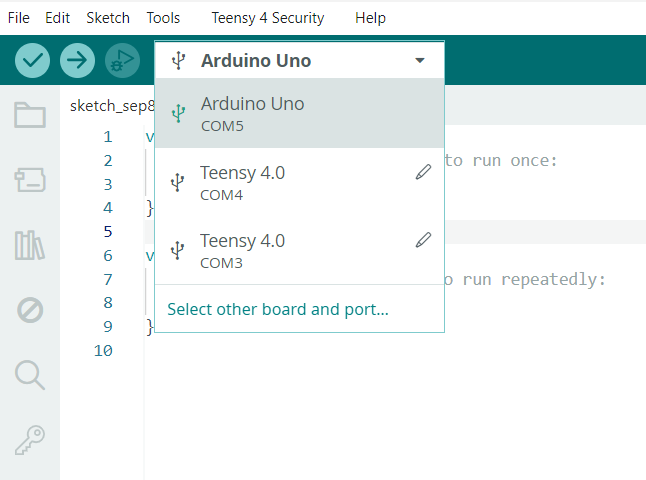Open the Boards Manager sidebar icon
The image size is (646, 480).
[30, 180]
